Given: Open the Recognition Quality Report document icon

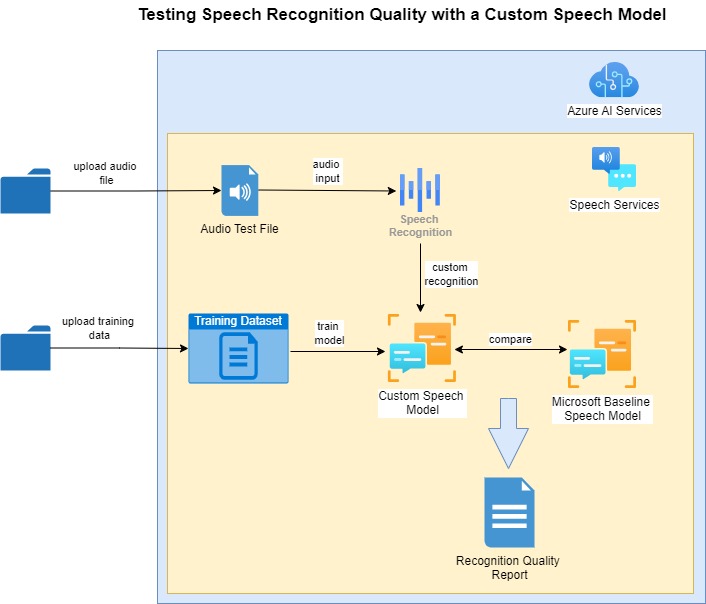Looking at the screenshot, I should (x=508, y=512).
